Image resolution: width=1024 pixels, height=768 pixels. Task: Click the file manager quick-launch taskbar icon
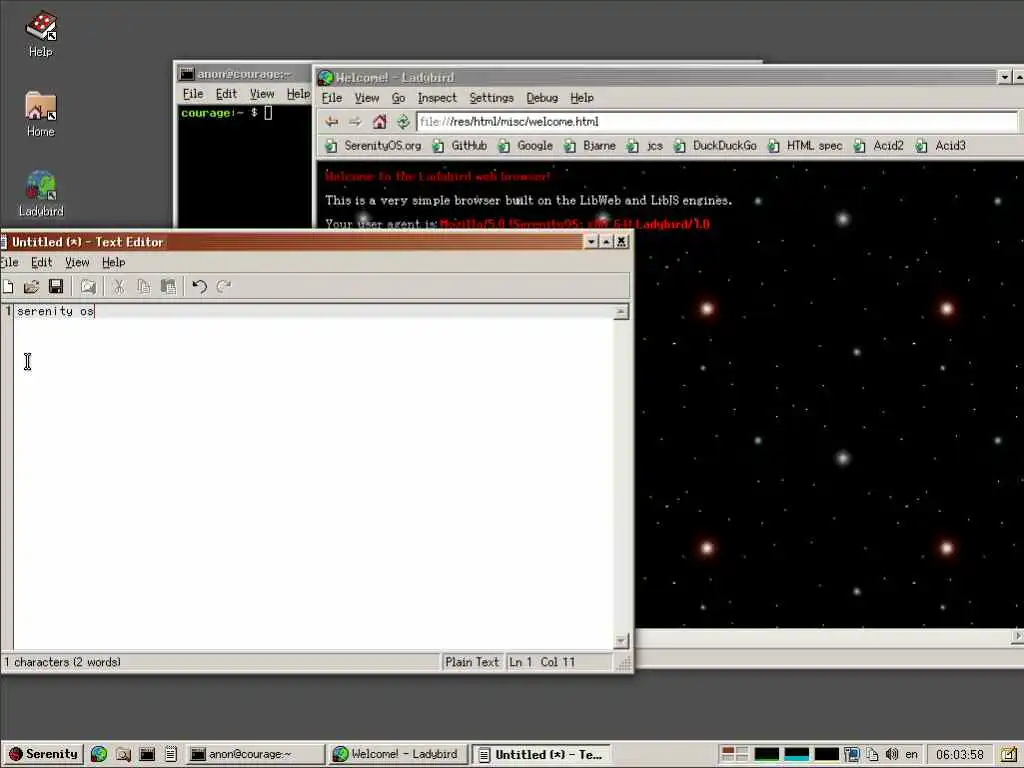click(123, 754)
